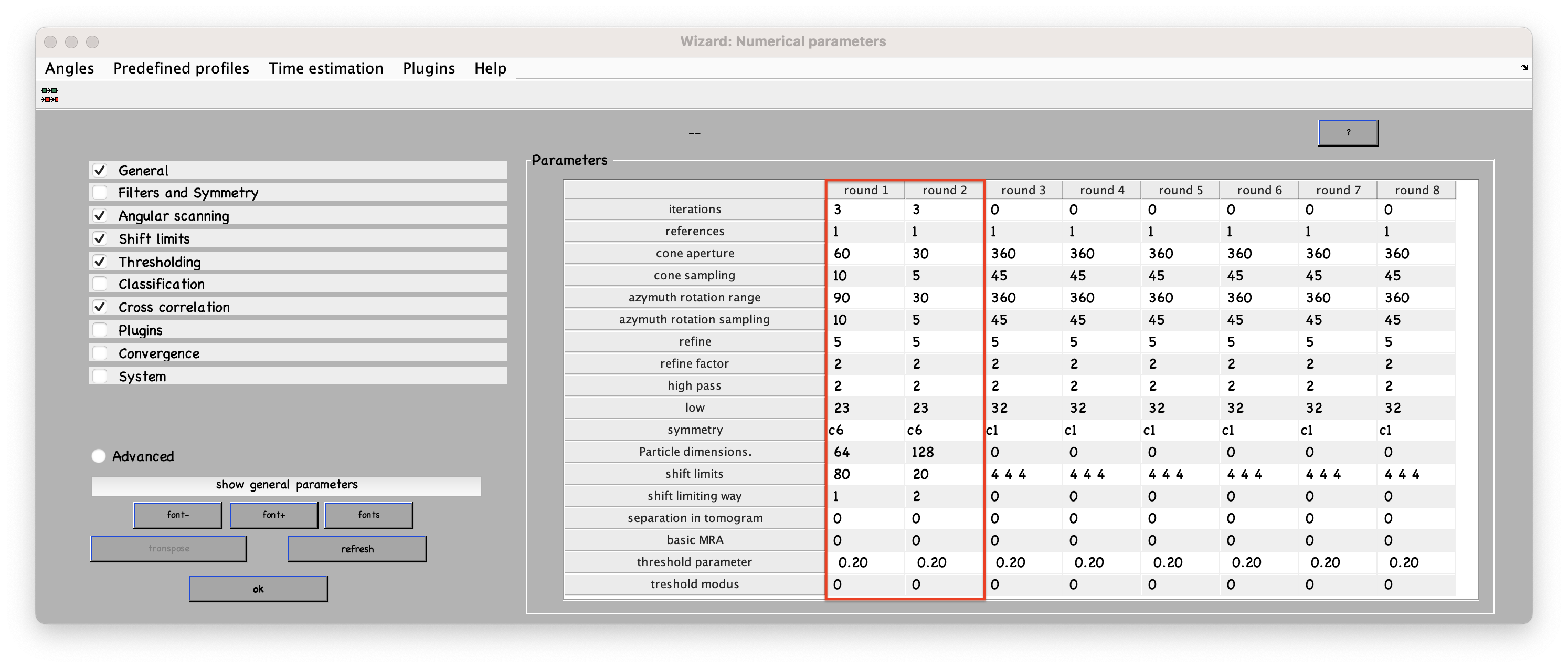Edit round 7 refine cell value 5
Screen dimensions: 1568x668
(1337, 341)
